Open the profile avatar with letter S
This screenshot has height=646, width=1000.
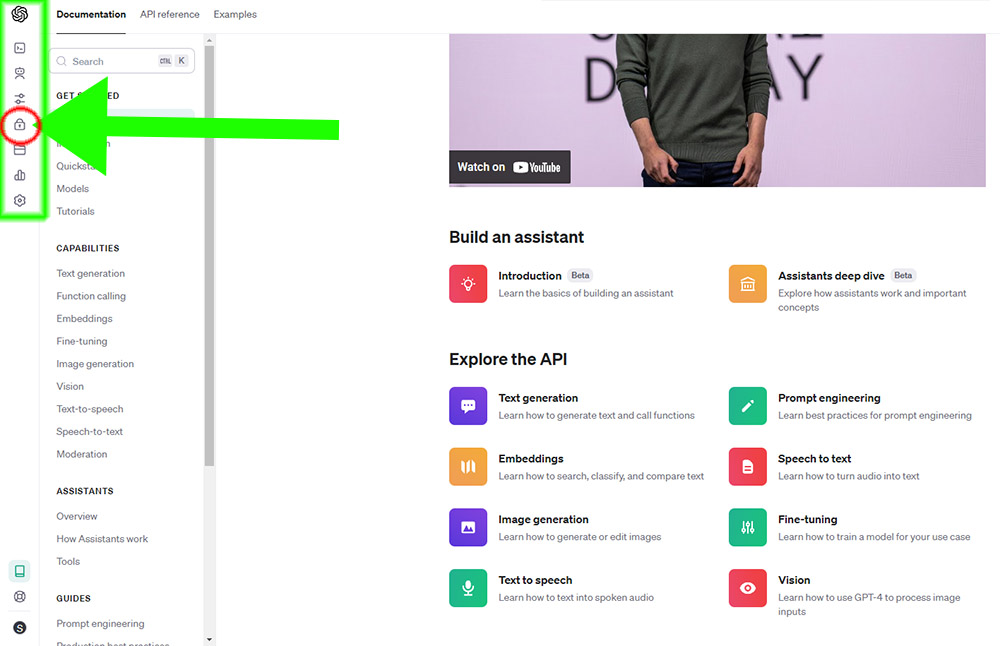tap(20, 628)
